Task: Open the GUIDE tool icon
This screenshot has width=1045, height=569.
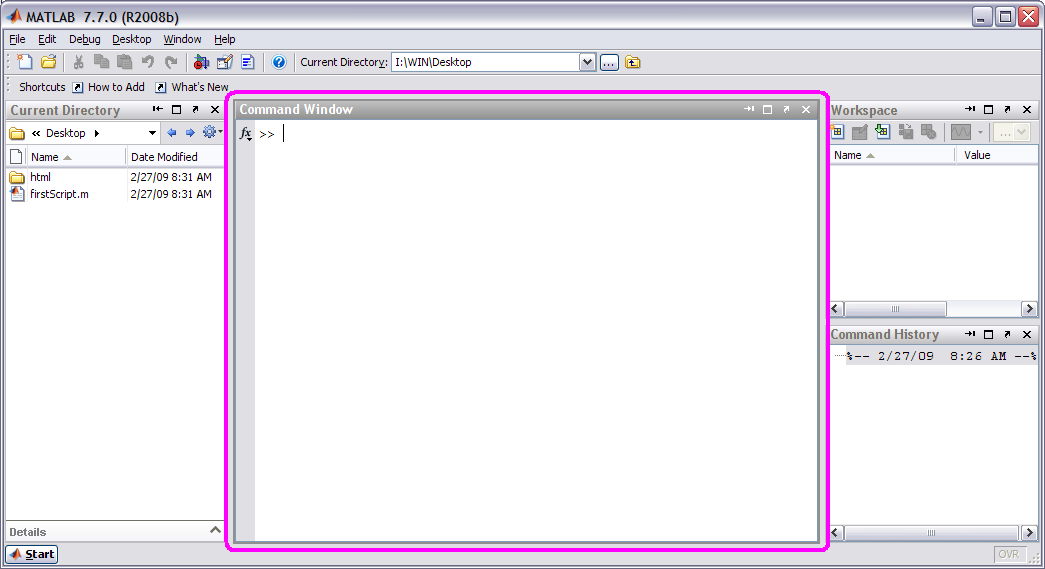Action: (225, 62)
